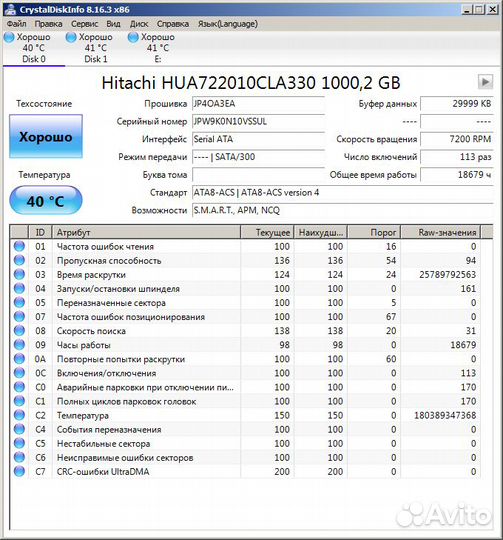503x540 pixels.
Task: Click the 113 раз power-on count field
Action: pos(457,157)
